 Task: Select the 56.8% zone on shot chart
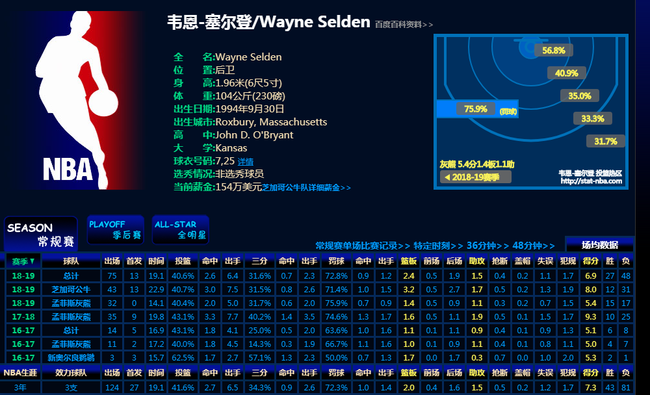click(x=553, y=51)
